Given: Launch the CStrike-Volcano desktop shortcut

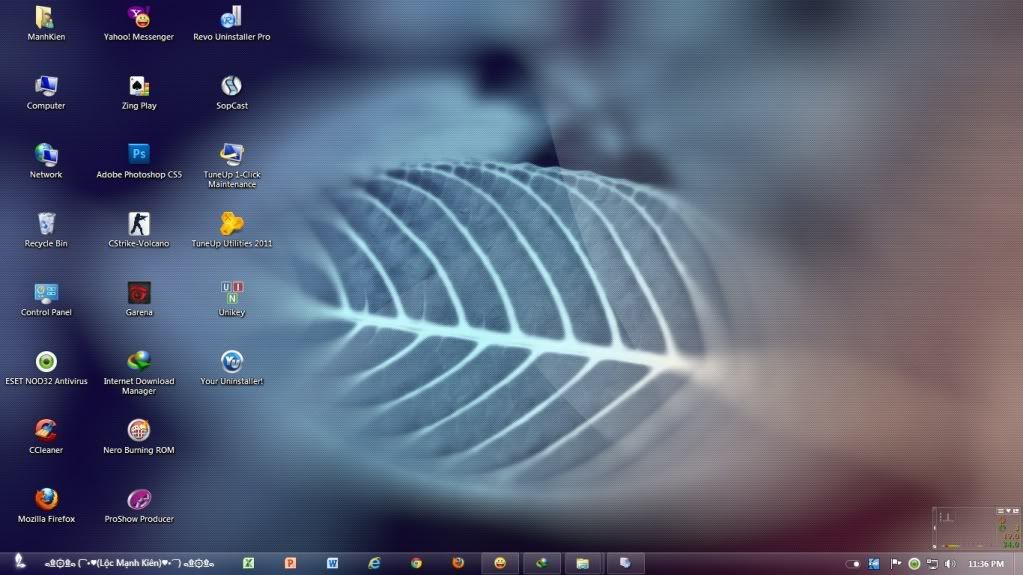Looking at the screenshot, I should tap(138, 230).
